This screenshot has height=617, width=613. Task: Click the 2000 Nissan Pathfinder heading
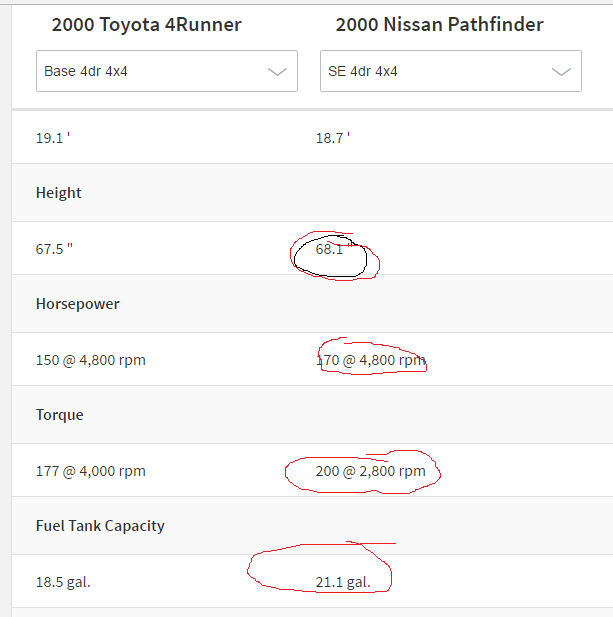[439, 24]
